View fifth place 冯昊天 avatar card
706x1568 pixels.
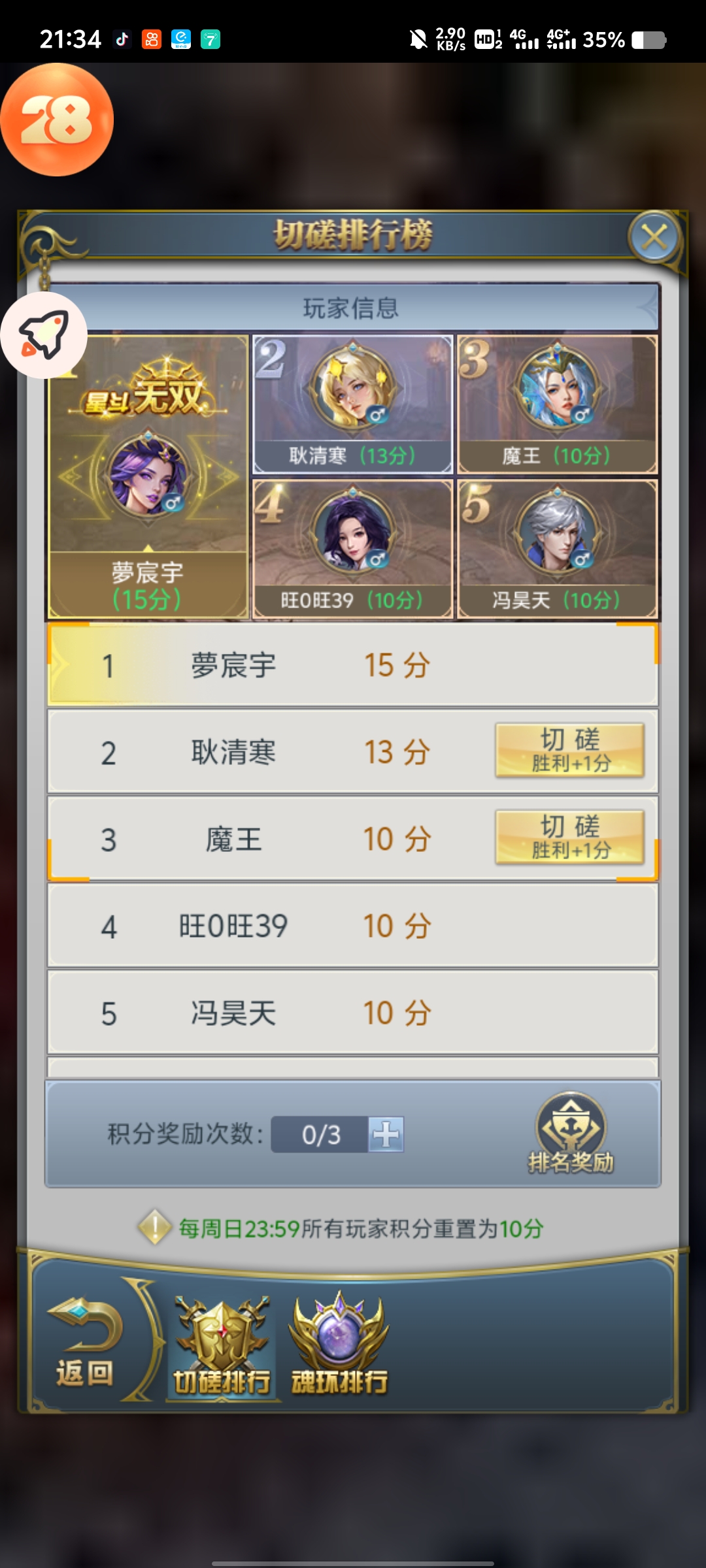coord(558,549)
